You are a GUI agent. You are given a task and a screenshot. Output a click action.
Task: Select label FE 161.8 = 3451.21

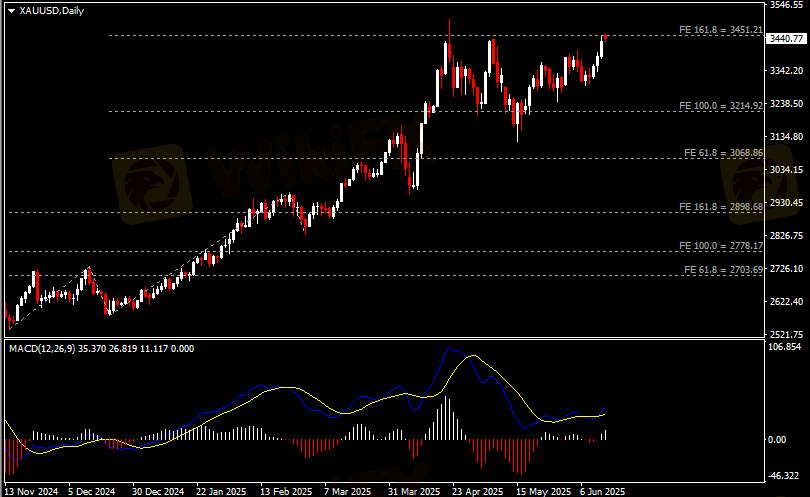[721, 30]
